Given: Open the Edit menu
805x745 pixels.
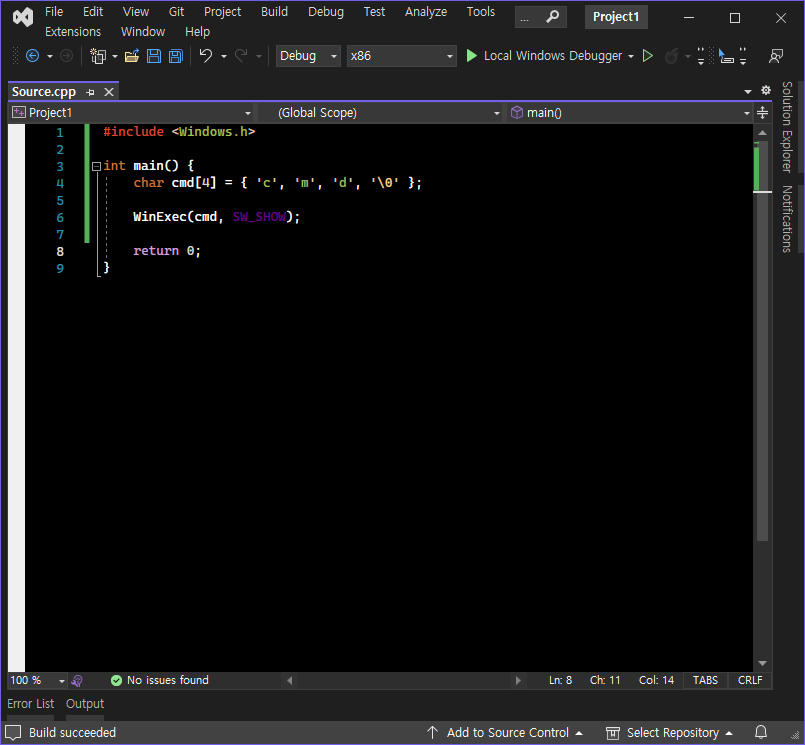Looking at the screenshot, I should pos(93,12).
